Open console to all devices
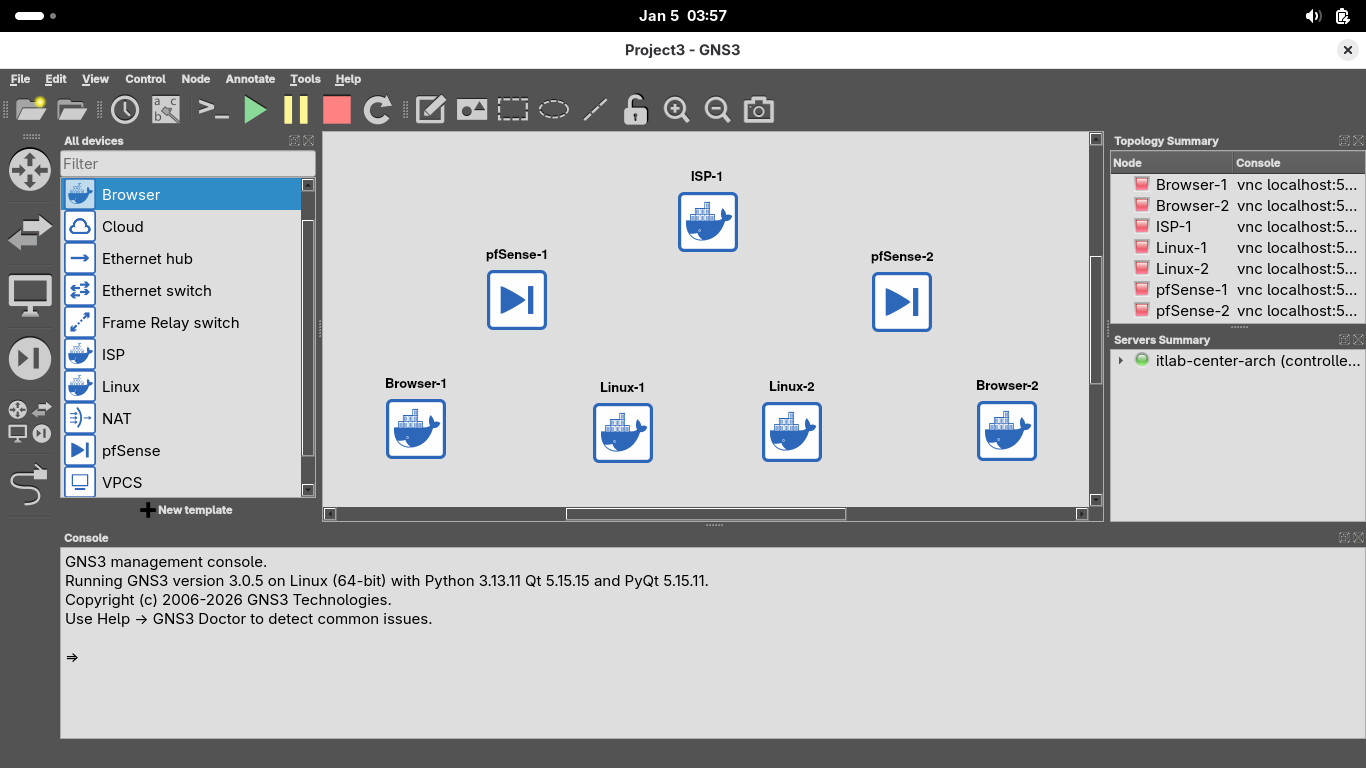1366x768 pixels. 213,110
